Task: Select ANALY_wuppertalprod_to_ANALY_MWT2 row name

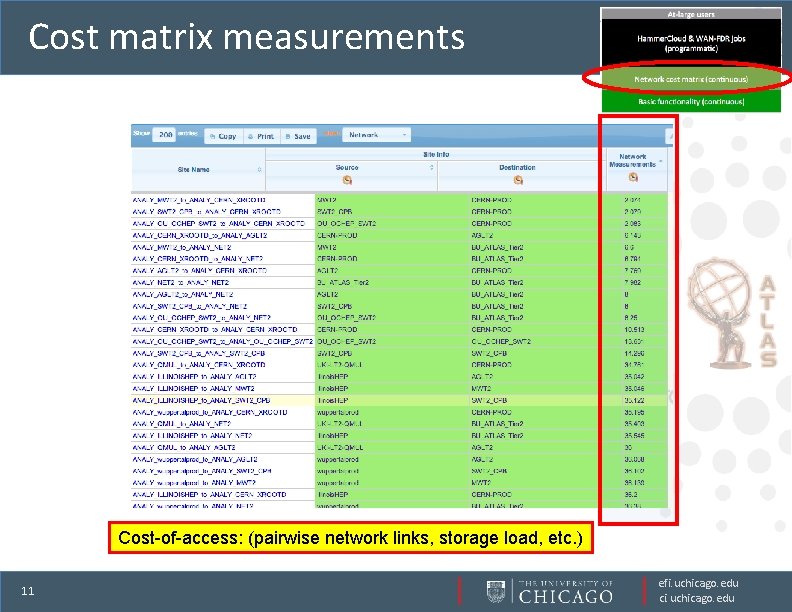Action: tap(194, 483)
